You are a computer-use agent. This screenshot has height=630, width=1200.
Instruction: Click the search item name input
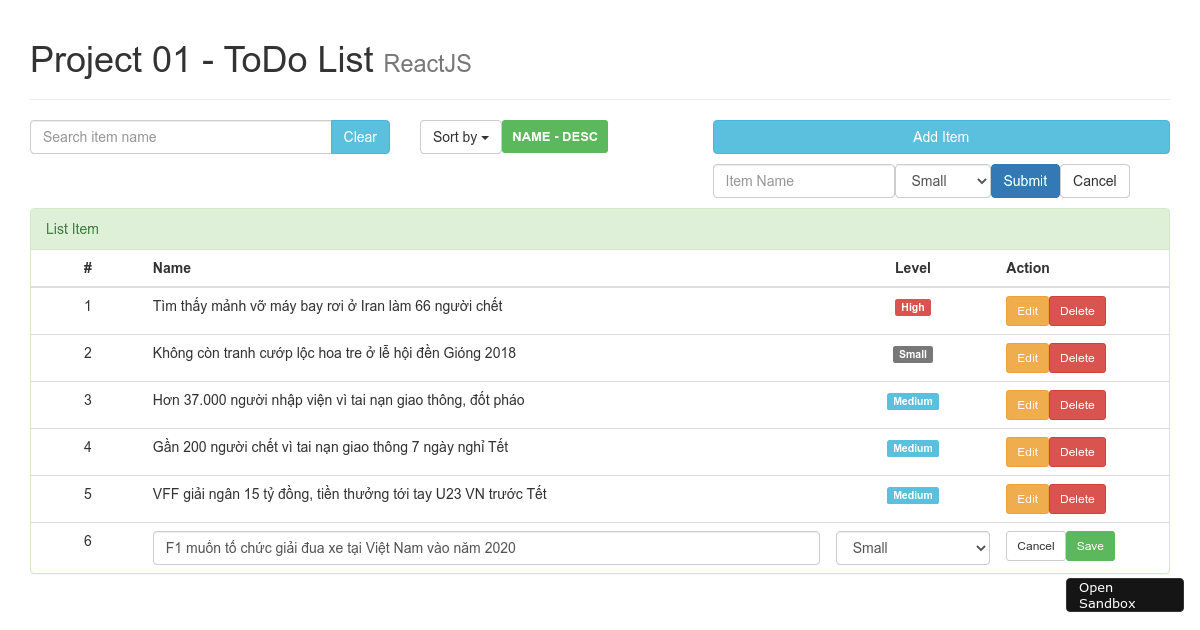(x=180, y=136)
